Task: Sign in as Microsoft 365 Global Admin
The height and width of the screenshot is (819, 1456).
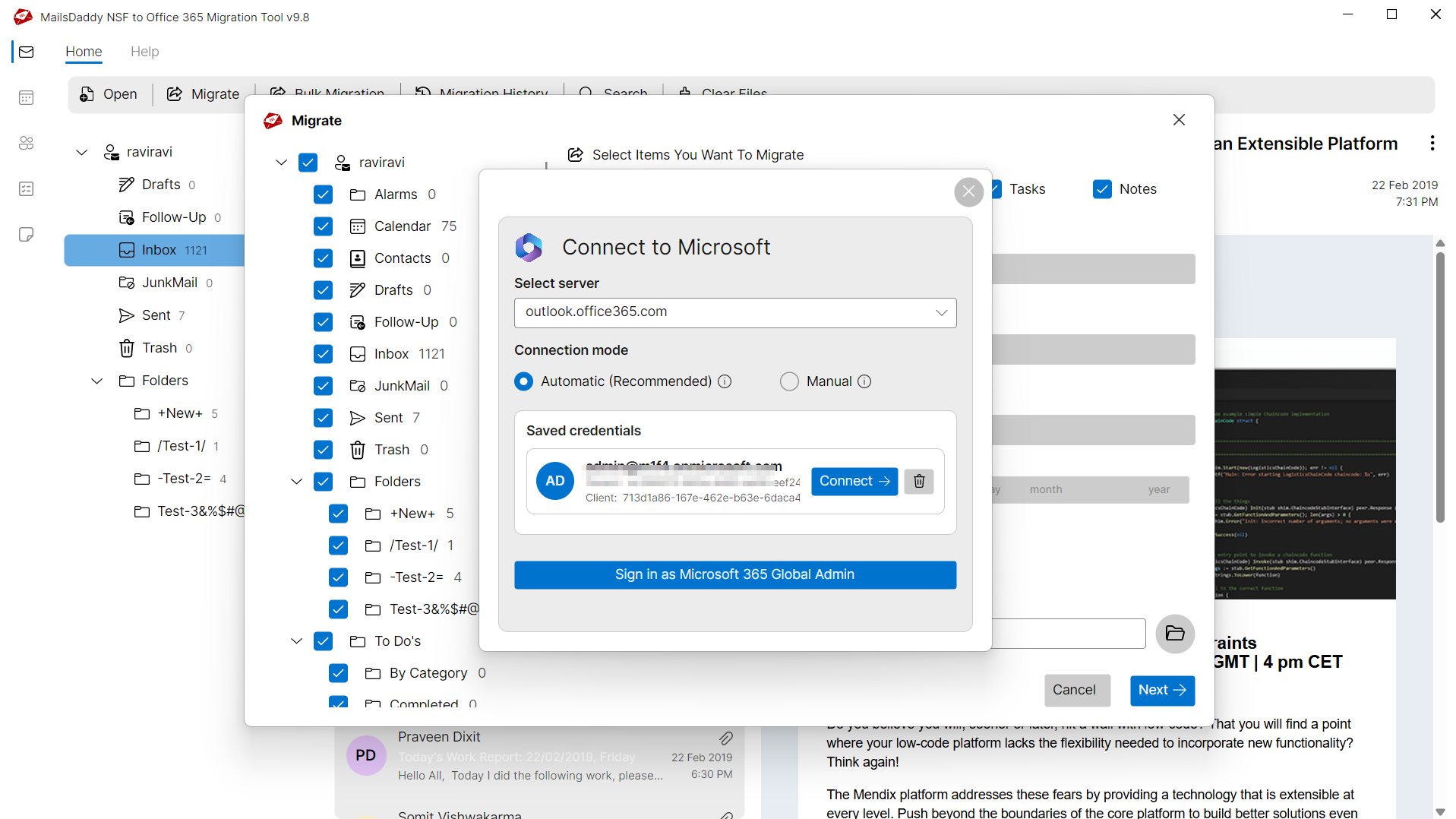Action: (735, 575)
